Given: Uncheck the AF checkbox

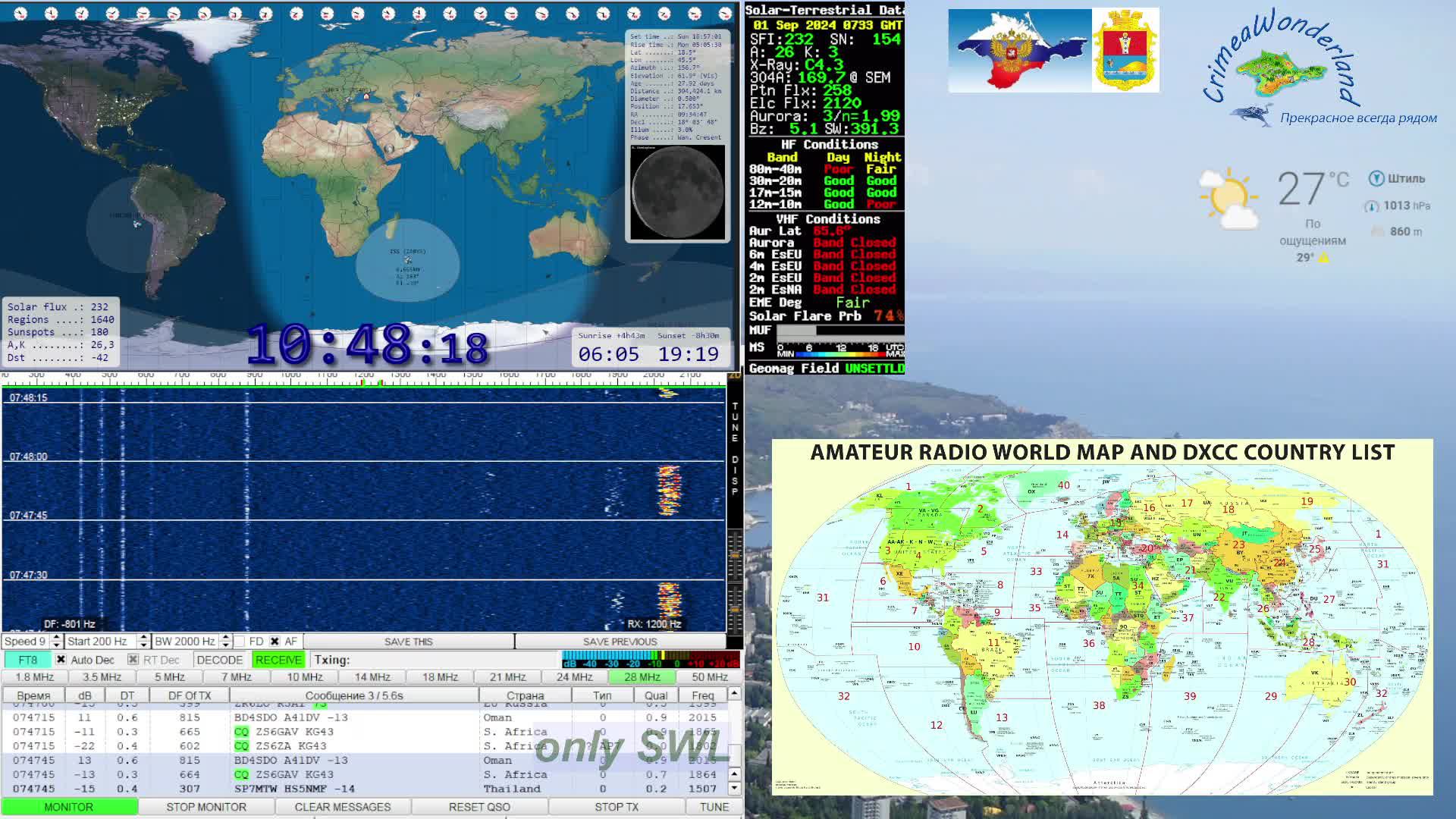Looking at the screenshot, I should tap(275, 642).
